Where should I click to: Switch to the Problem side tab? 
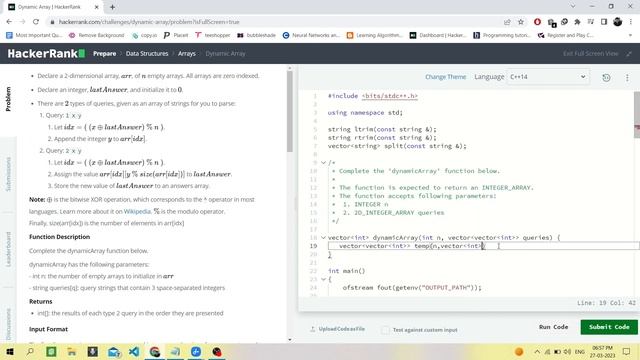8,99
